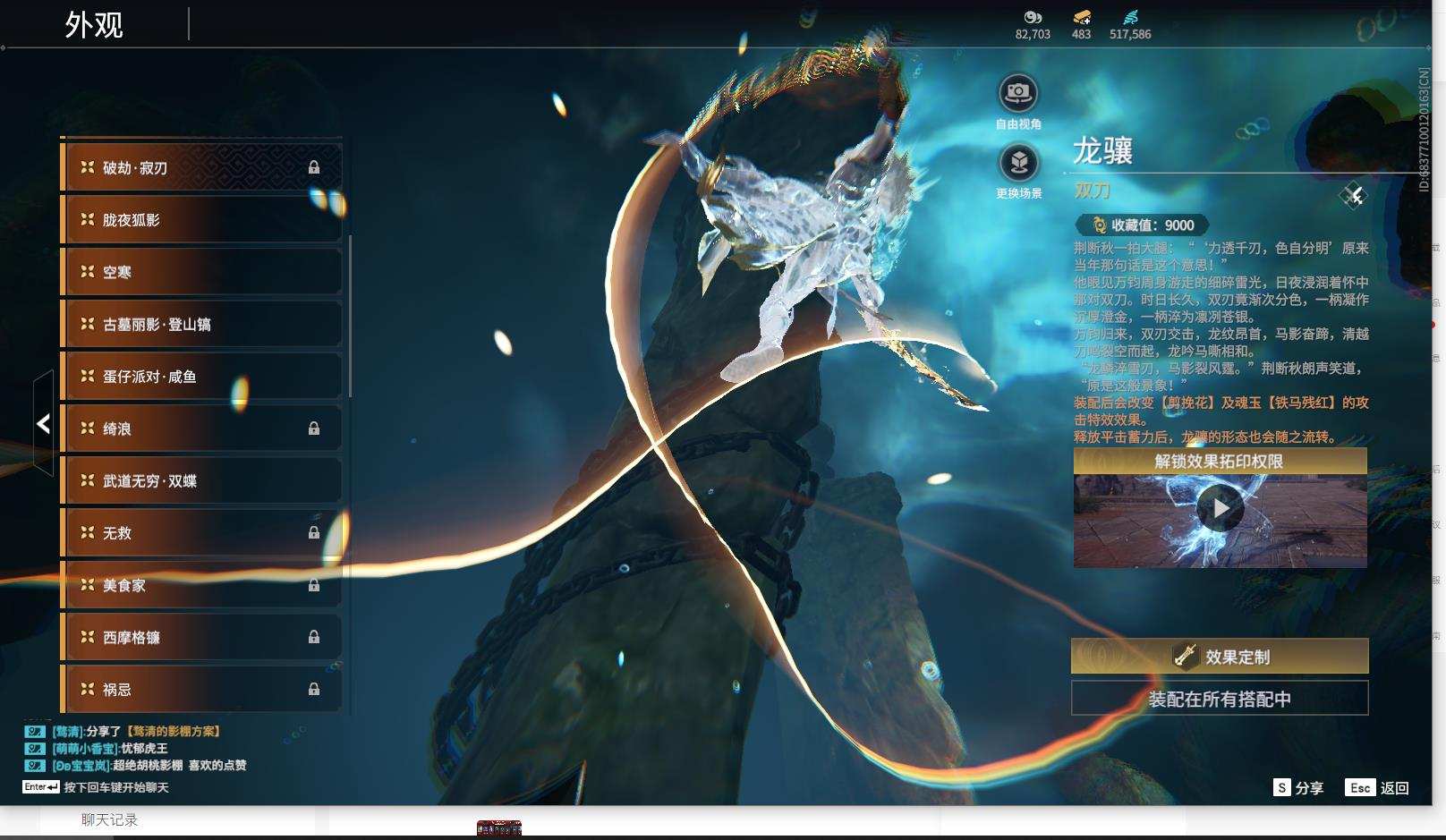Select the 空寒 skin
Viewport: 1446px width, 840px height.
201,271
